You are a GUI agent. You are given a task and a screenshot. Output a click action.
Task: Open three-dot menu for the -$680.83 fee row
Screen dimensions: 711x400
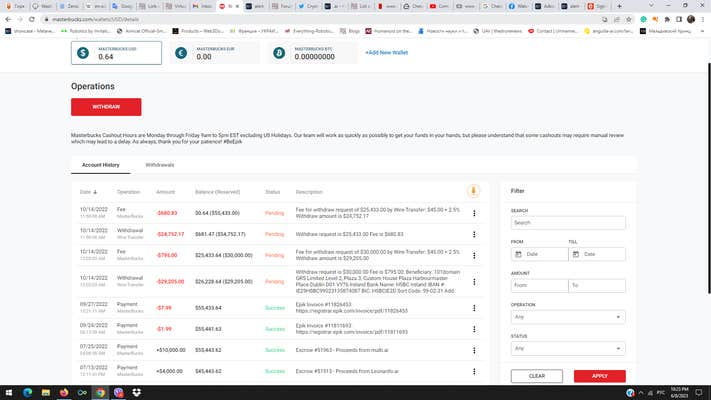[474, 212]
